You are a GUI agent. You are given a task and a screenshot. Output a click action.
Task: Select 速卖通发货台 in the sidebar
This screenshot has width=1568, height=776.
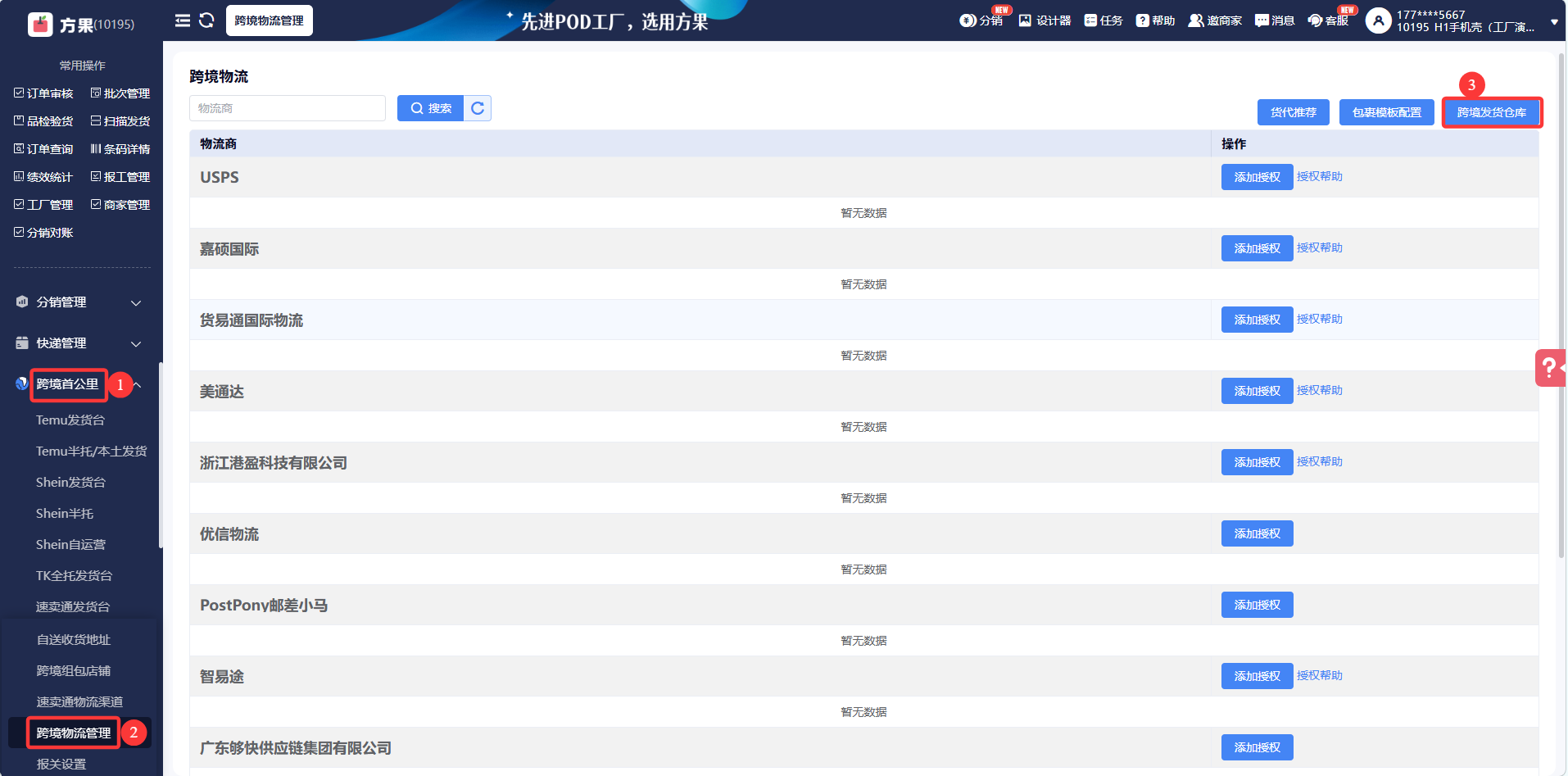[x=73, y=607]
